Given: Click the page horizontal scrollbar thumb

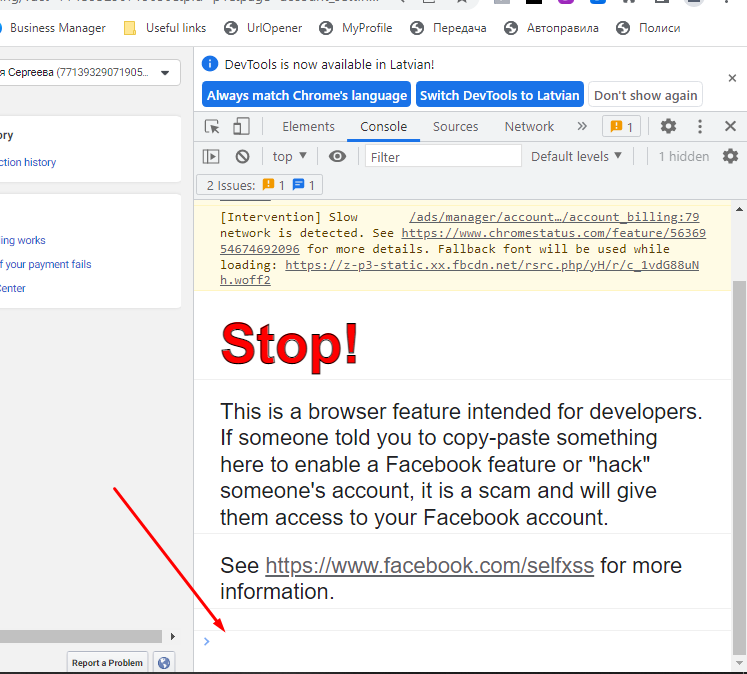Looking at the screenshot, I should click(x=81, y=636).
